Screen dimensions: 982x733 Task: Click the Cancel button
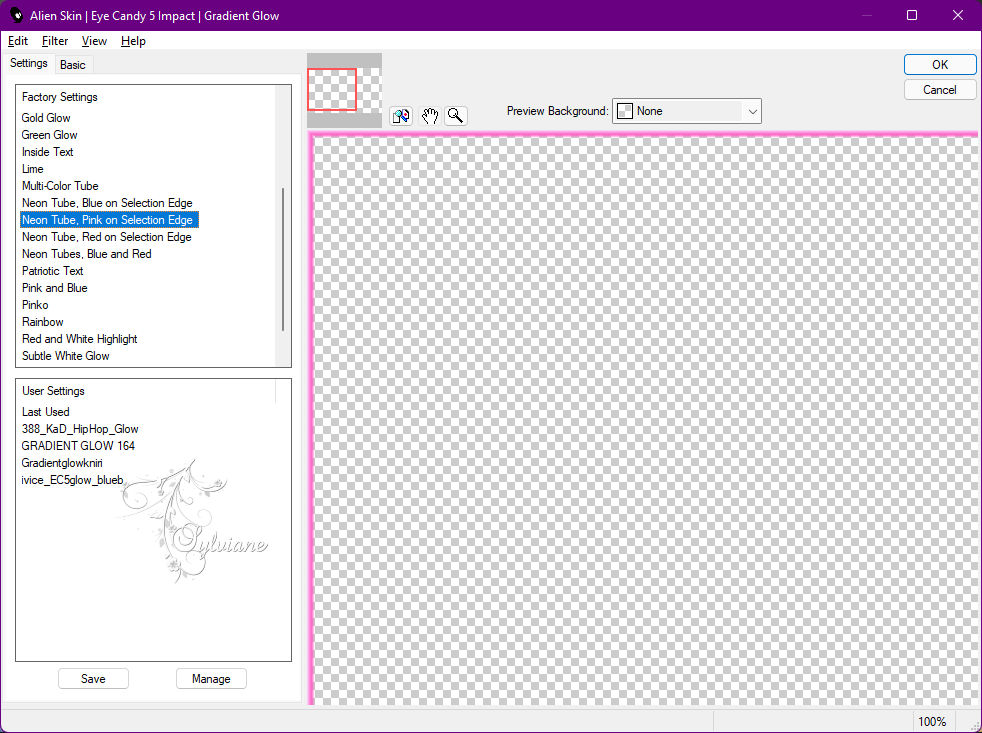pyautogui.click(x=939, y=90)
